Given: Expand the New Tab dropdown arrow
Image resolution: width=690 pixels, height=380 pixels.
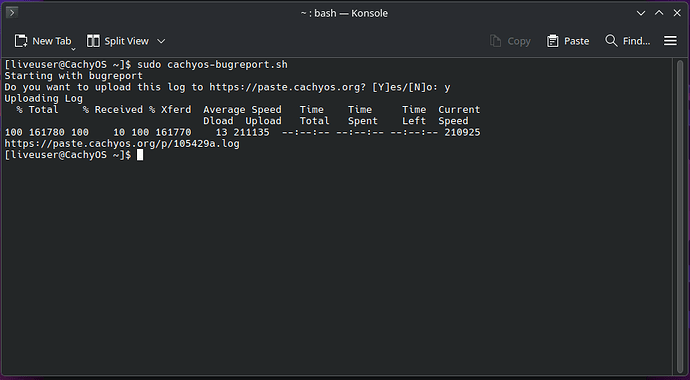Looking at the screenshot, I should click(73, 49).
